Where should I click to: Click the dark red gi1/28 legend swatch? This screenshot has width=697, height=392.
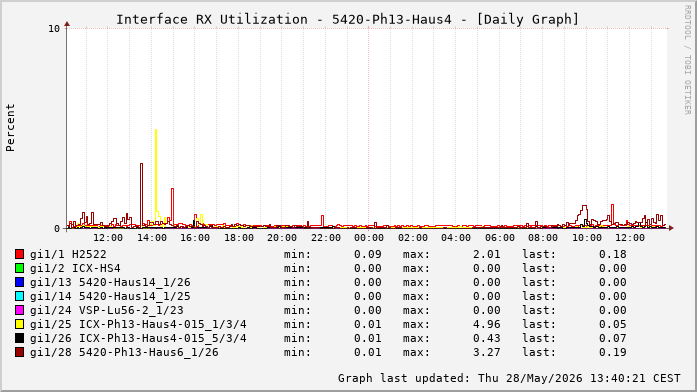click(x=19, y=352)
